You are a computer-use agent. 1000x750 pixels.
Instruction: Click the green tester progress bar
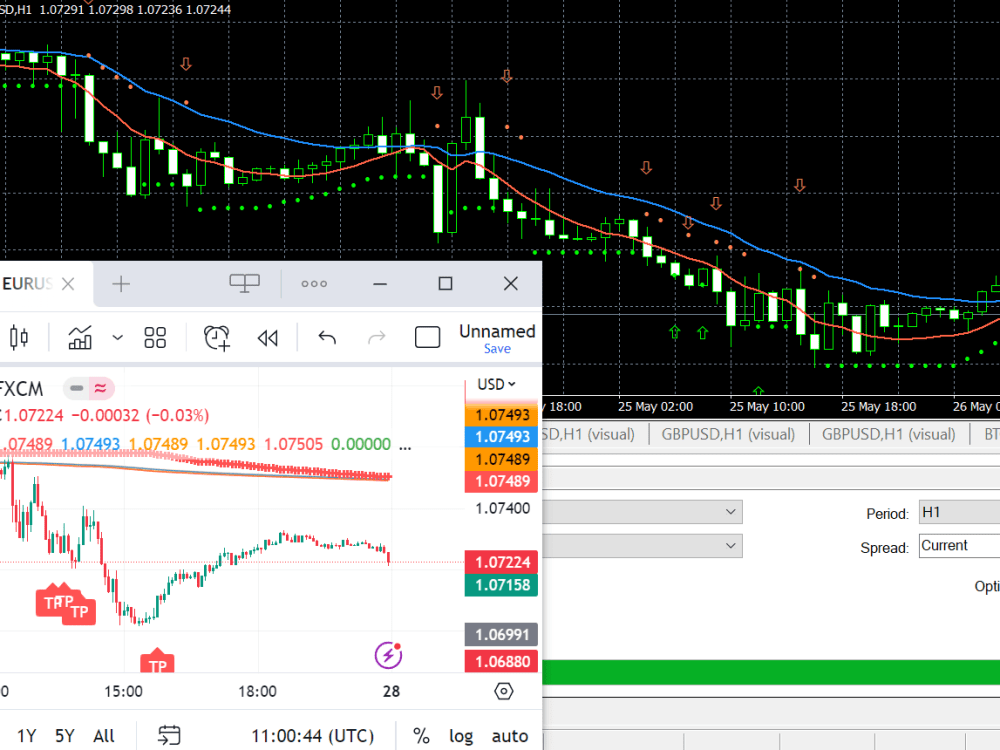[771, 672]
